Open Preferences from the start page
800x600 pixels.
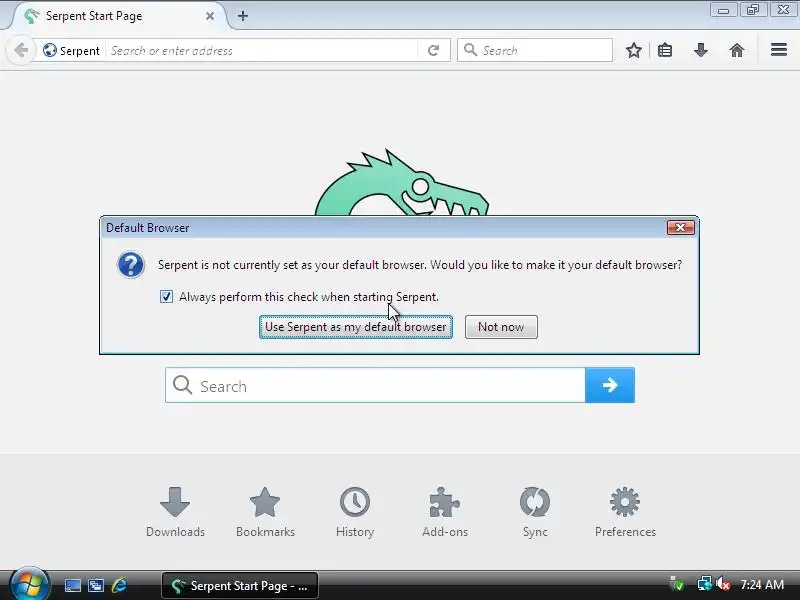(625, 512)
